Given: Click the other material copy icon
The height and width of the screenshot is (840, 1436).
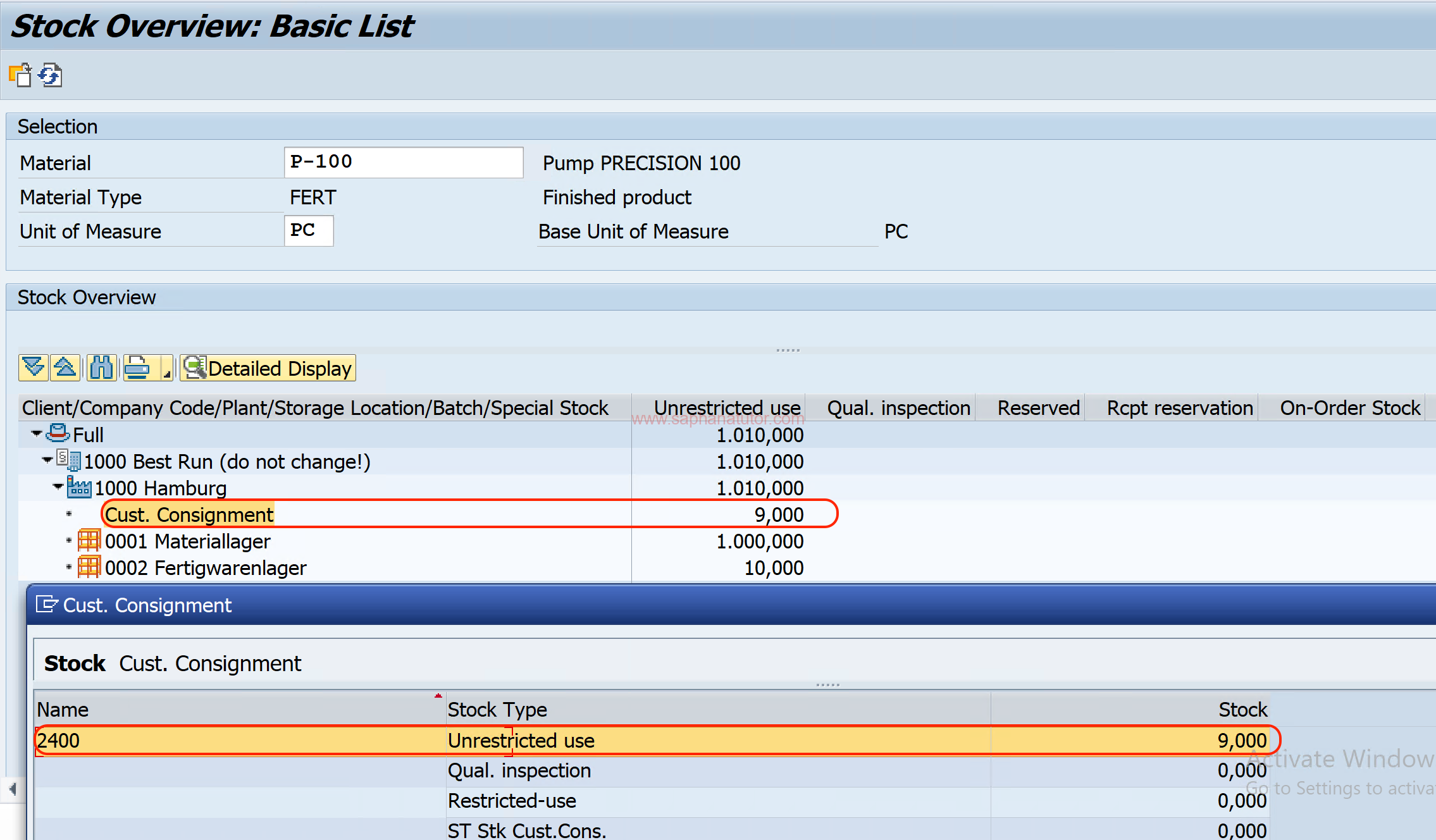Looking at the screenshot, I should [20, 75].
